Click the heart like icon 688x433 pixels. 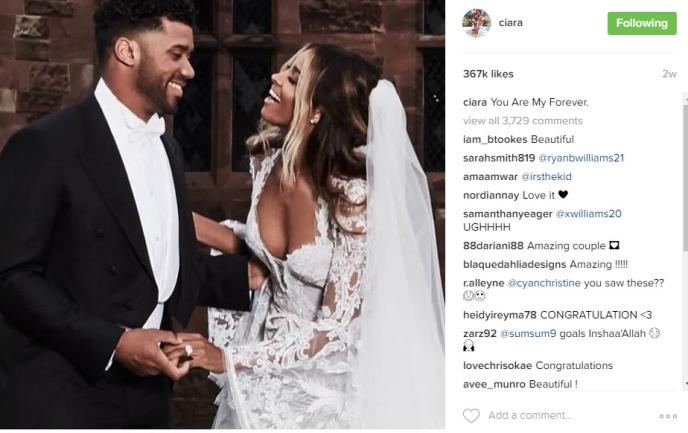[471, 415]
